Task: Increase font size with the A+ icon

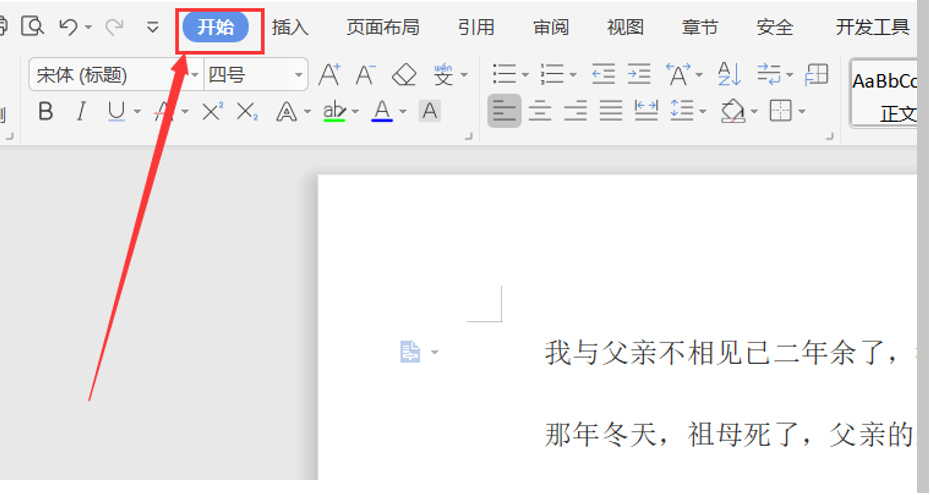Action: coord(329,75)
